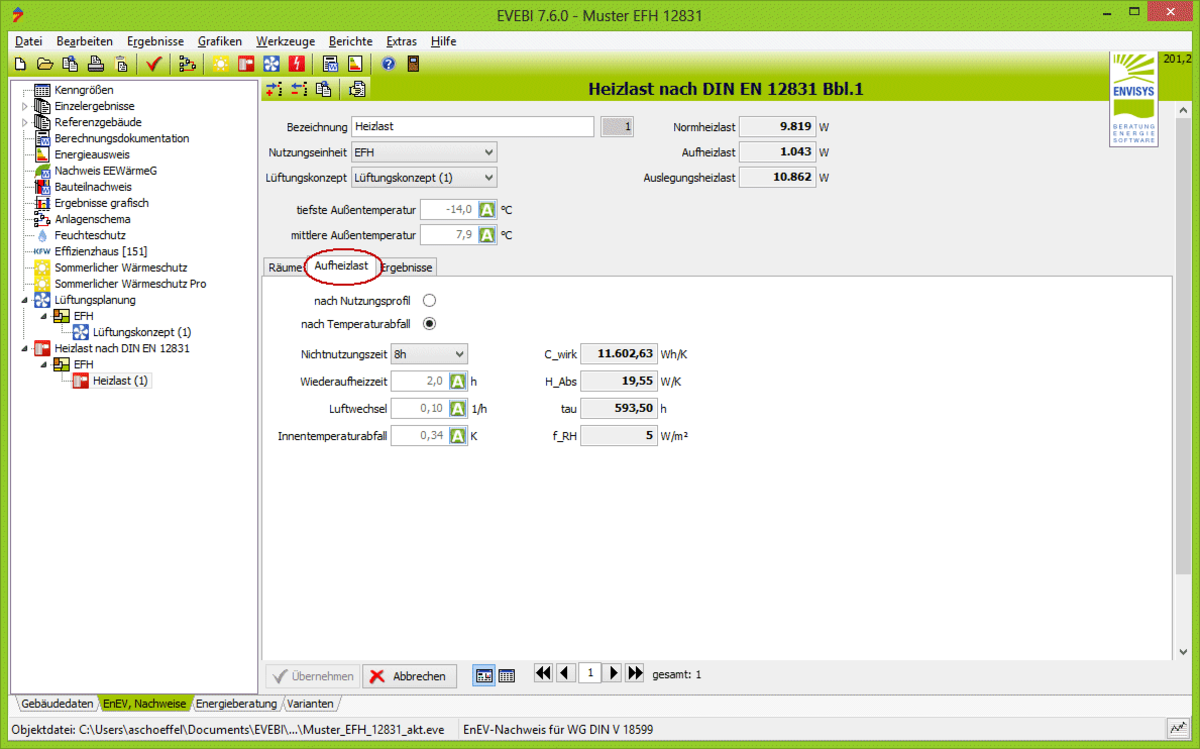The width and height of the screenshot is (1200, 749).
Task: Collapse the Heizlast nach DIN EN 12831 node
Action: (x=26, y=348)
